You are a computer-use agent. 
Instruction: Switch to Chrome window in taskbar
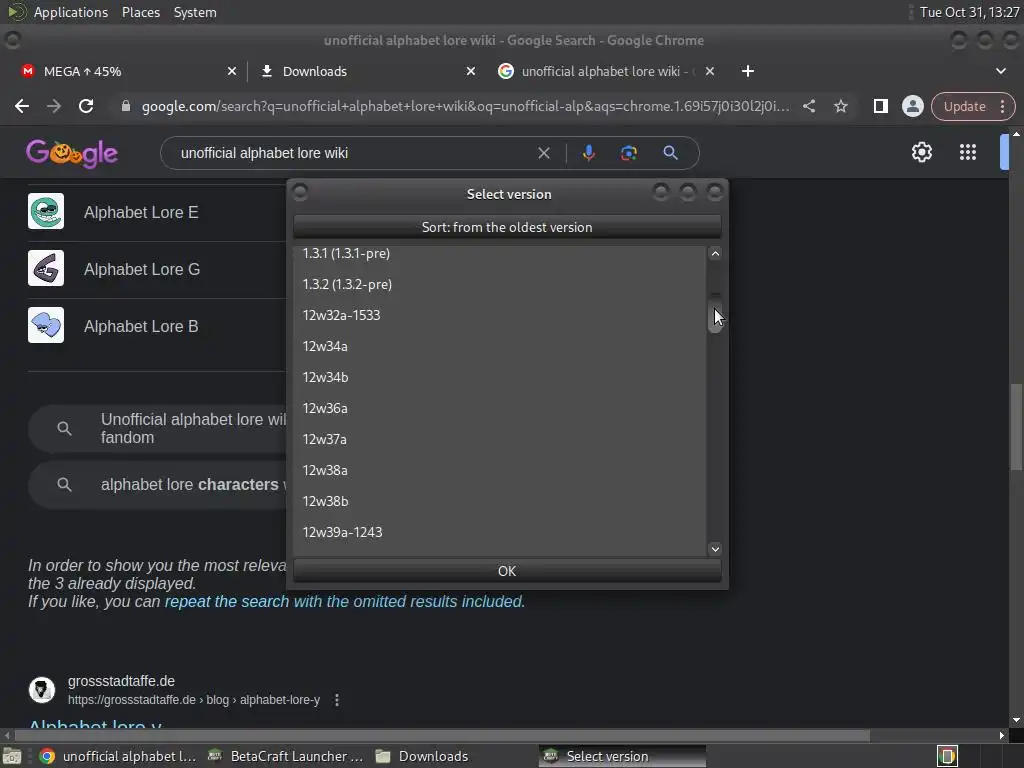tap(118, 756)
